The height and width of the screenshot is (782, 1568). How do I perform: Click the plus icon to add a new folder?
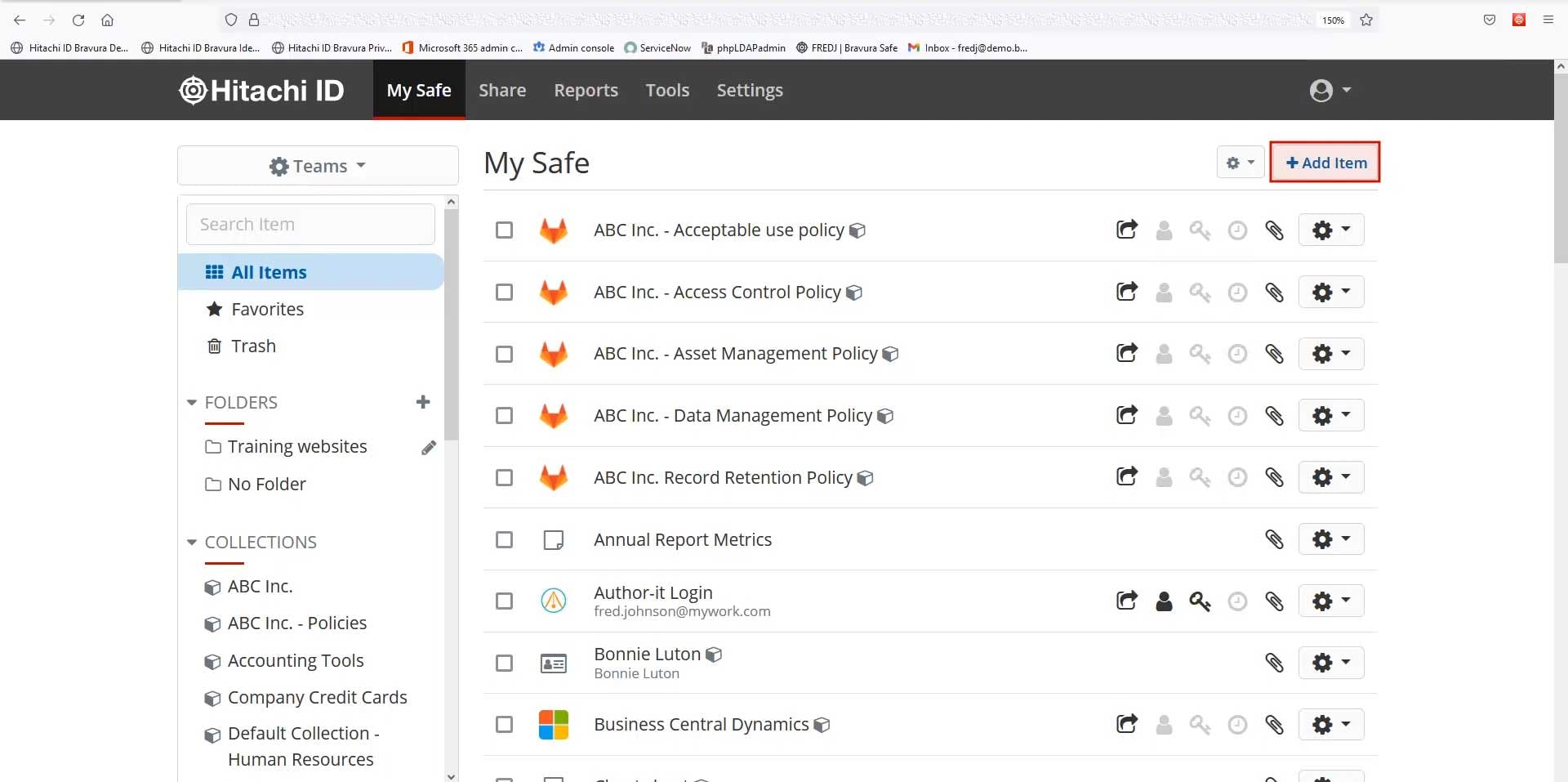[x=423, y=402]
